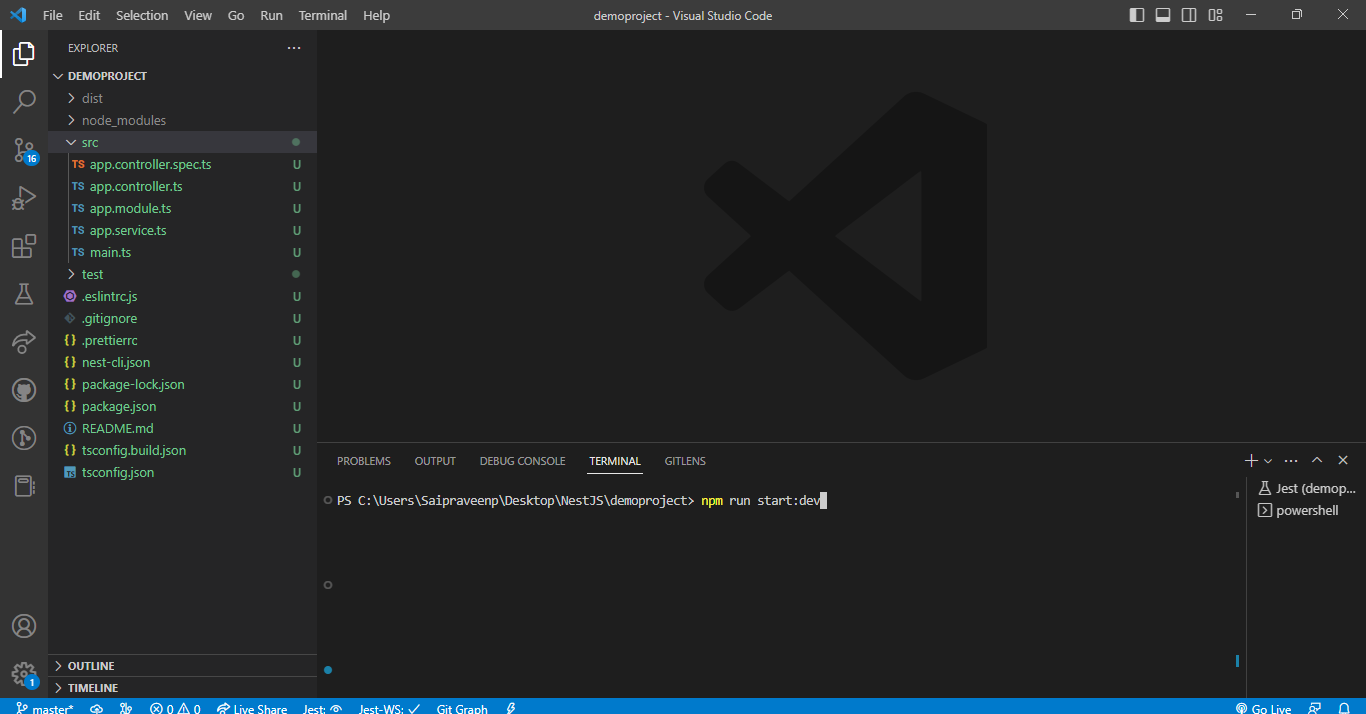Open the Terminal menu in menu bar

point(323,15)
